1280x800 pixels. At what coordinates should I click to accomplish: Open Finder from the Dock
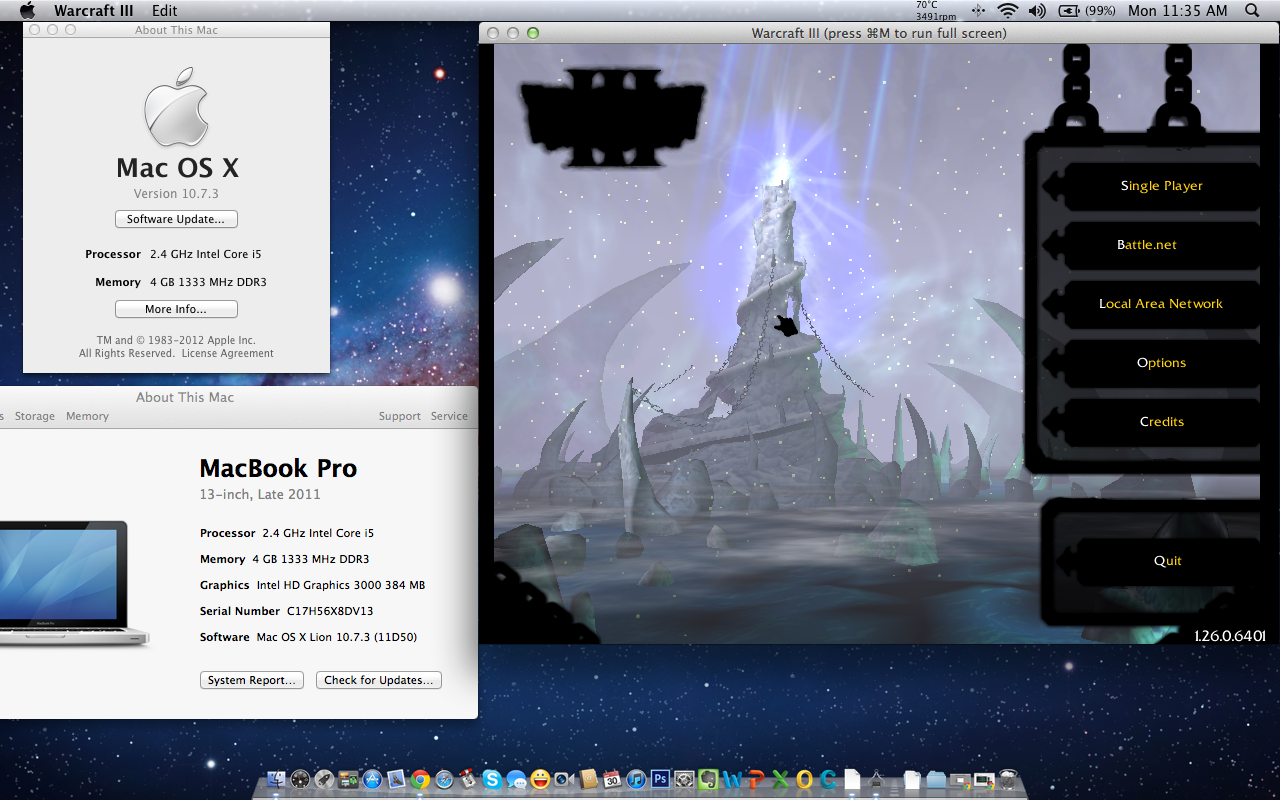click(x=277, y=780)
